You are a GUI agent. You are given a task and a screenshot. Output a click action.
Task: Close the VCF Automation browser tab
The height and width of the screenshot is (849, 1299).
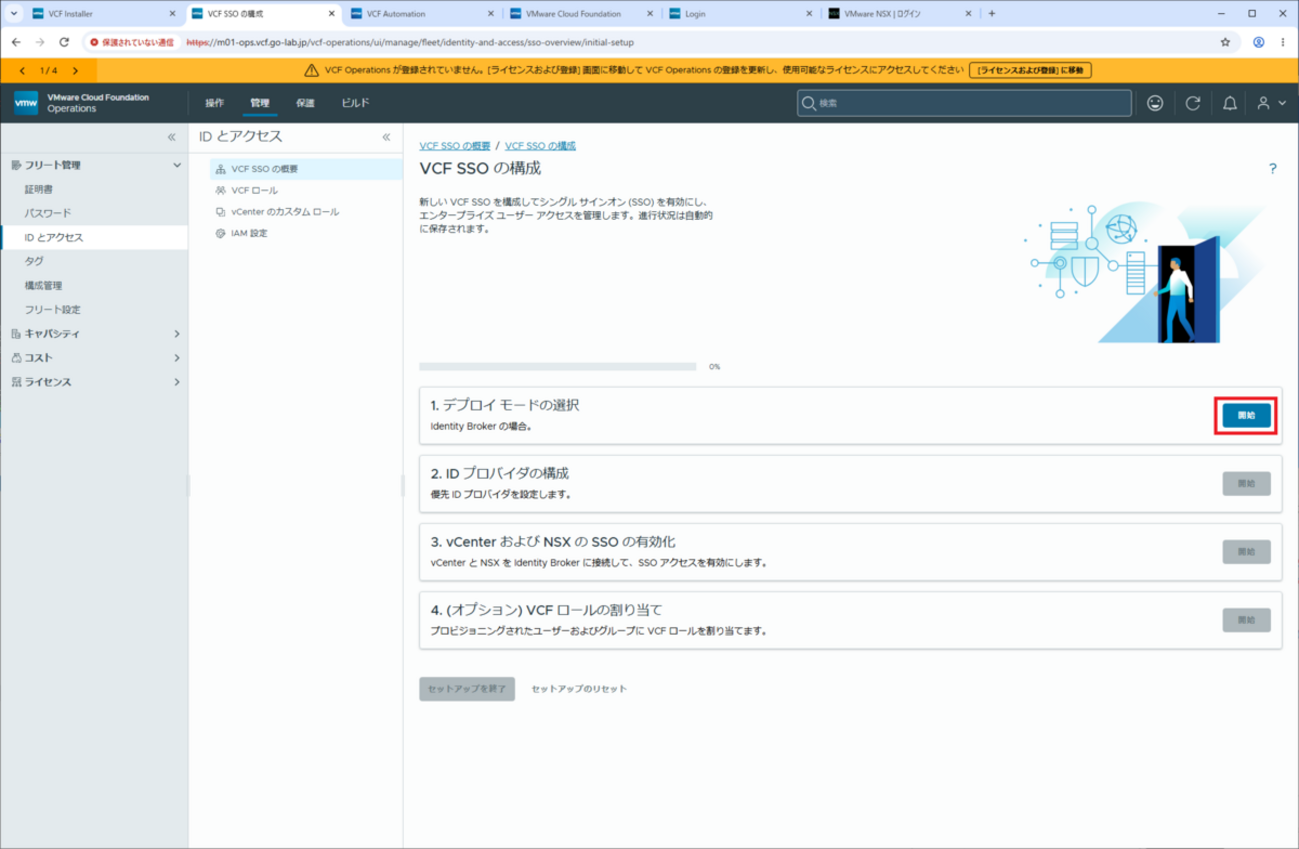click(490, 14)
